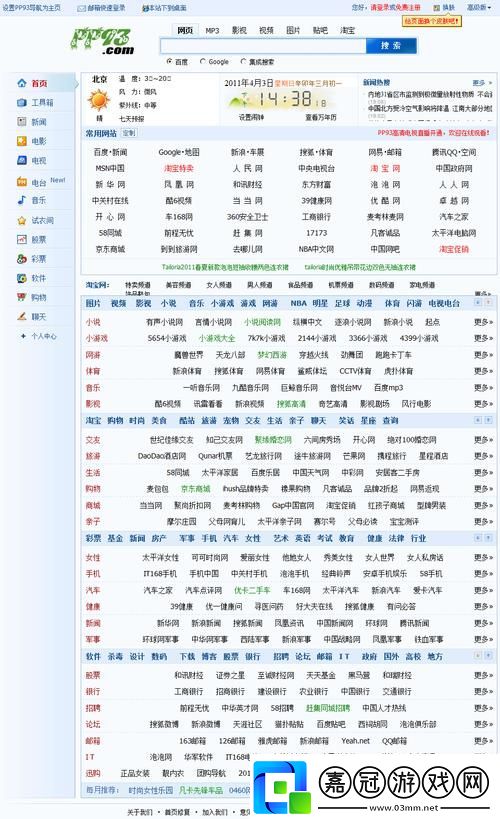Select the 百度 search engine radio
Screen dimensions: 500x819
(x=169, y=61)
